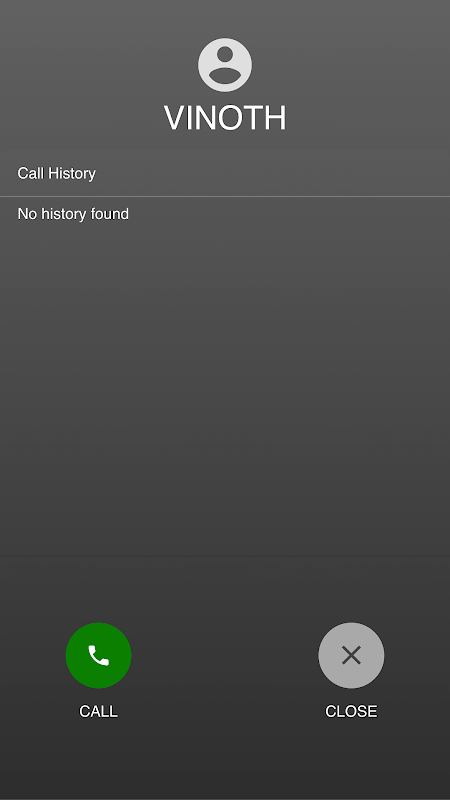
Task: Click the divider line under Call History
Action: [225, 196]
